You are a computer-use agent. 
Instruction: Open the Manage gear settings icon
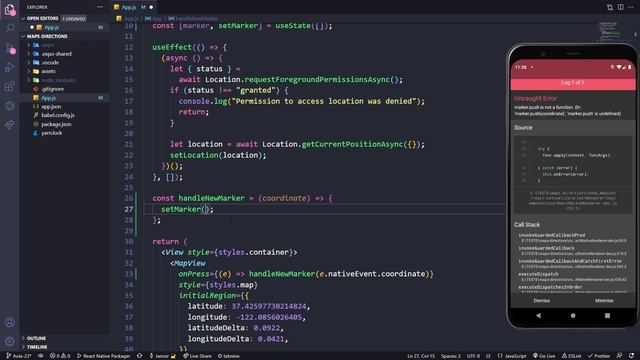[x=10, y=341]
